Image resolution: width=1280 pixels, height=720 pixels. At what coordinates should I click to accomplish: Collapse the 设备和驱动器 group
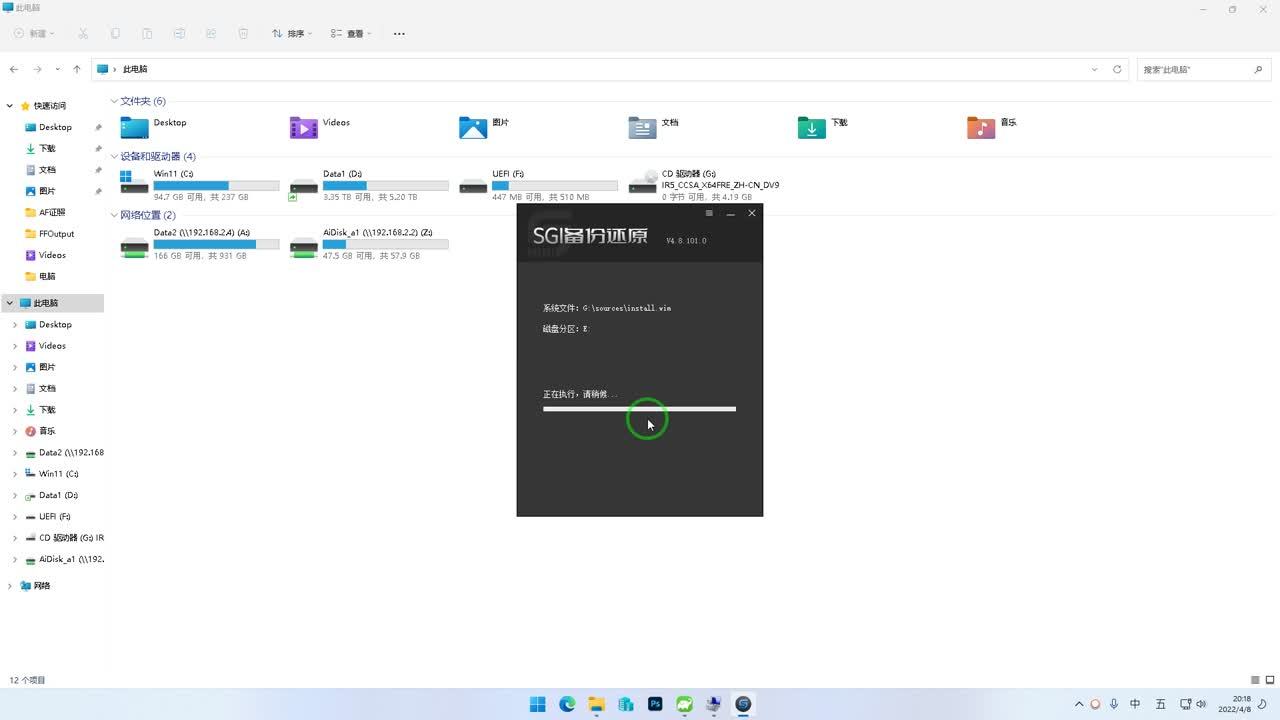pyautogui.click(x=114, y=157)
